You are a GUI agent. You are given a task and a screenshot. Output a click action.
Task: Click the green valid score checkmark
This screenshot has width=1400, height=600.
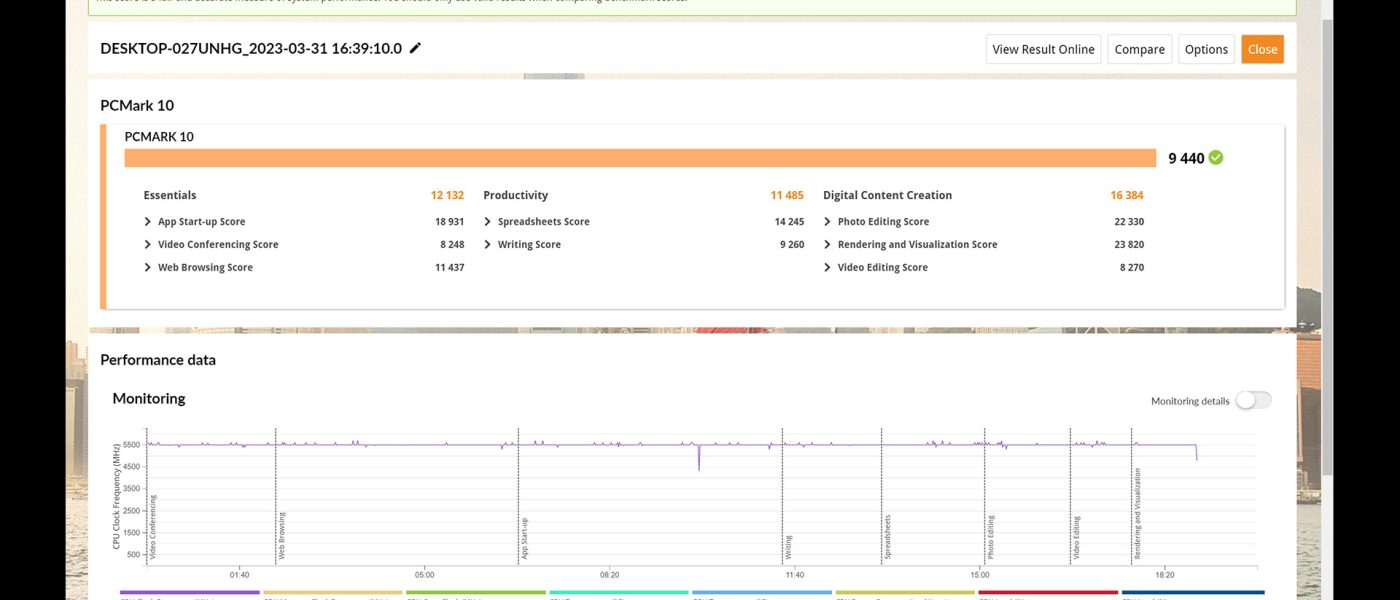coord(1216,158)
